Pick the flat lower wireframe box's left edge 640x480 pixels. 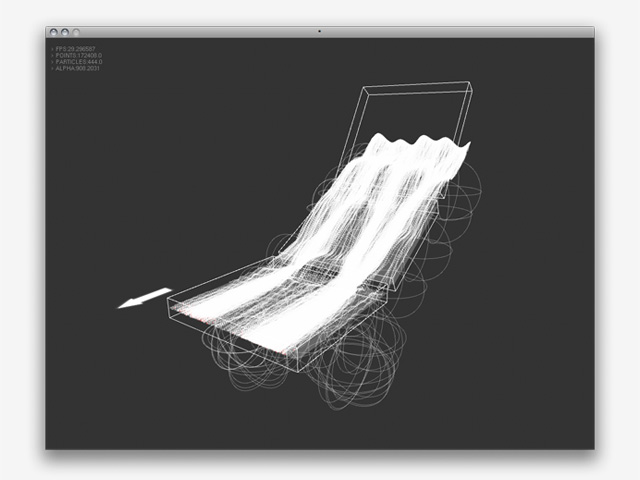point(168,306)
